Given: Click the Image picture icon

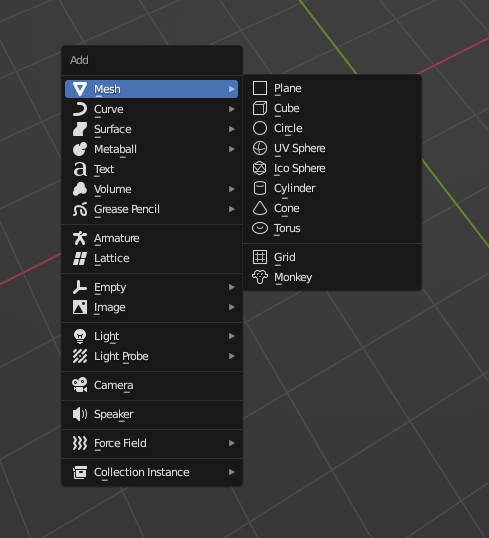Looking at the screenshot, I should [80, 307].
